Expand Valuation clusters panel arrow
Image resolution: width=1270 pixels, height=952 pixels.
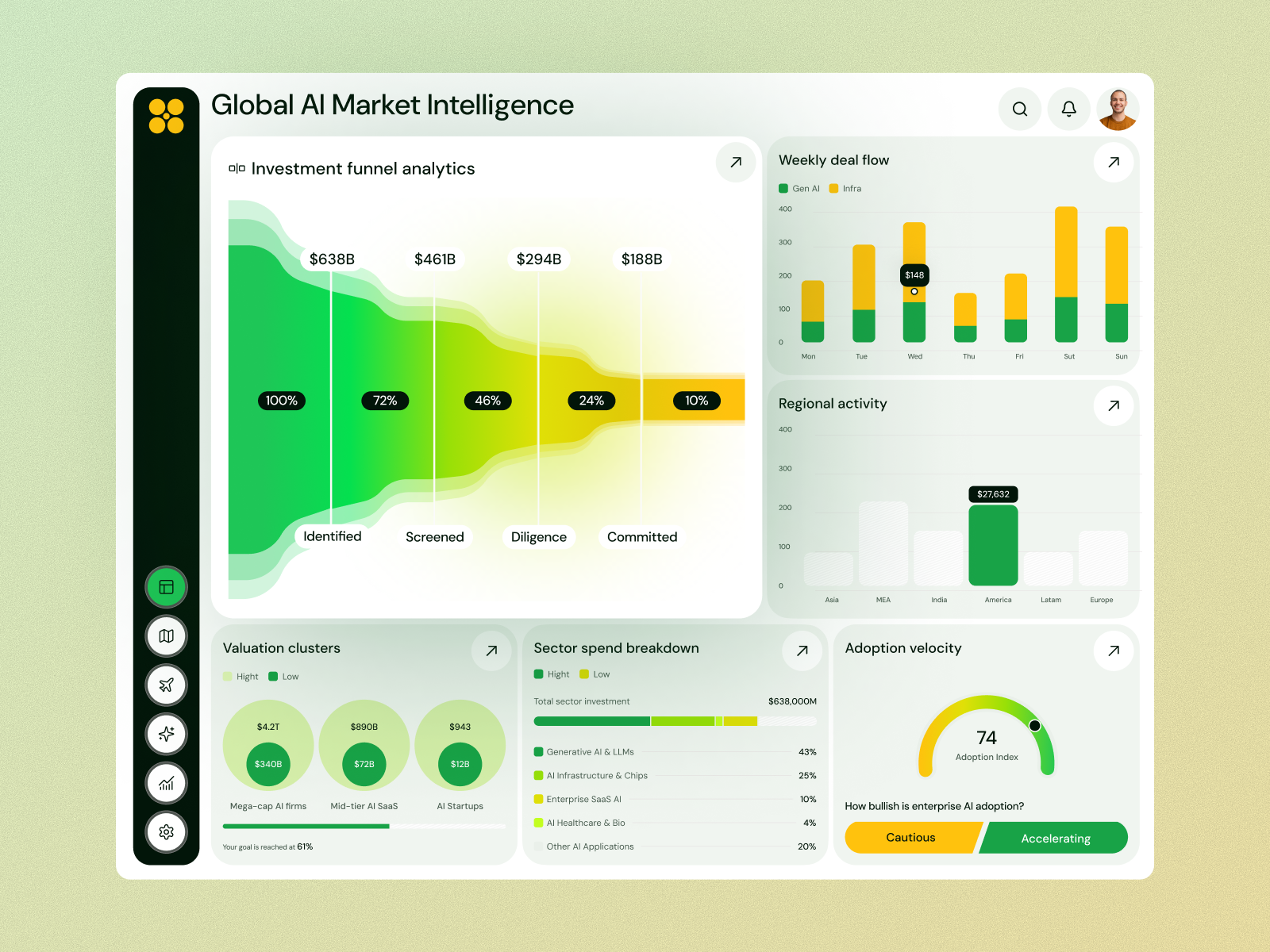click(x=491, y=651)
